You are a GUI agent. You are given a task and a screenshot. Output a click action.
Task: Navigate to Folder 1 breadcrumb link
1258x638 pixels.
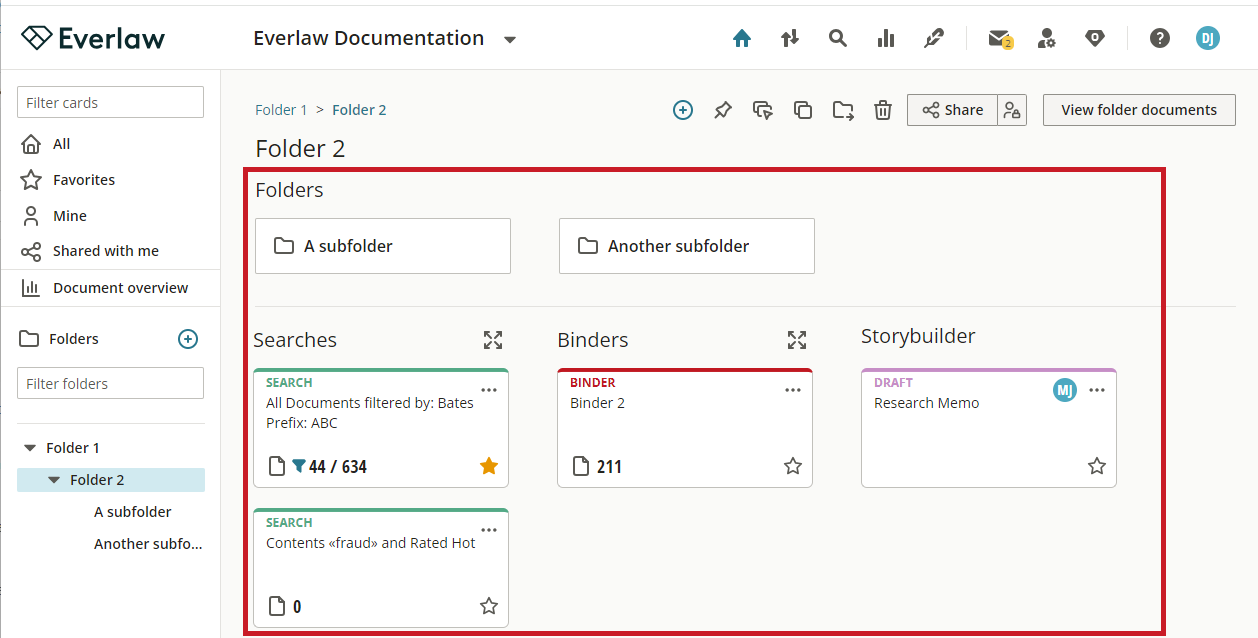(282, 110)
